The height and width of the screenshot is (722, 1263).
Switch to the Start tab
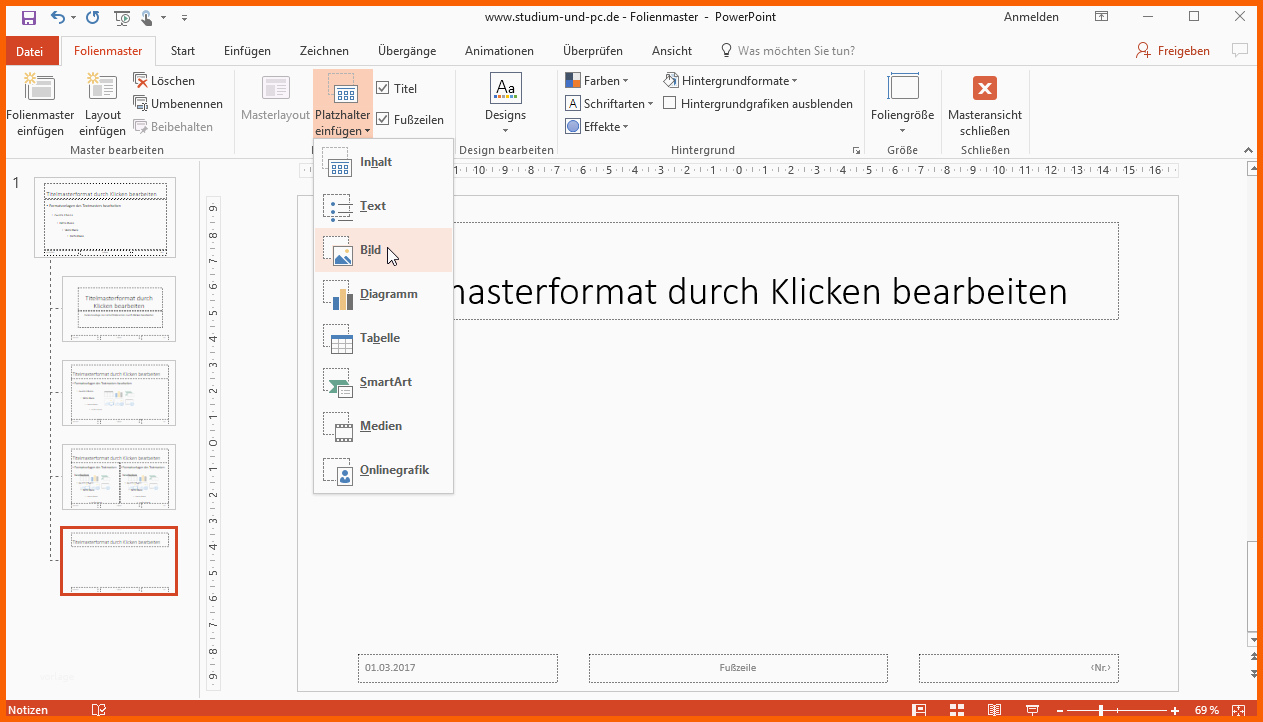coord(183,51)
